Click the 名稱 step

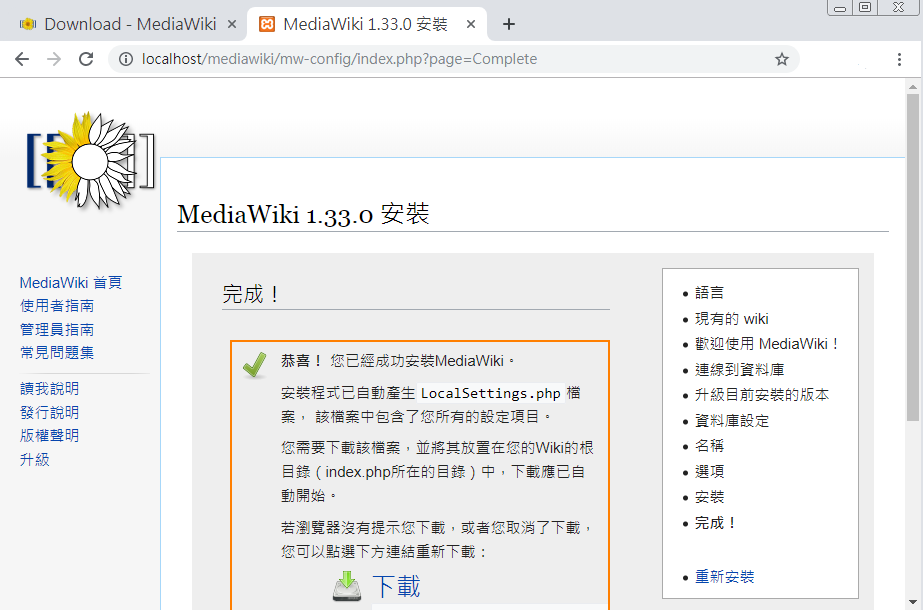click(x=709, y=446)
